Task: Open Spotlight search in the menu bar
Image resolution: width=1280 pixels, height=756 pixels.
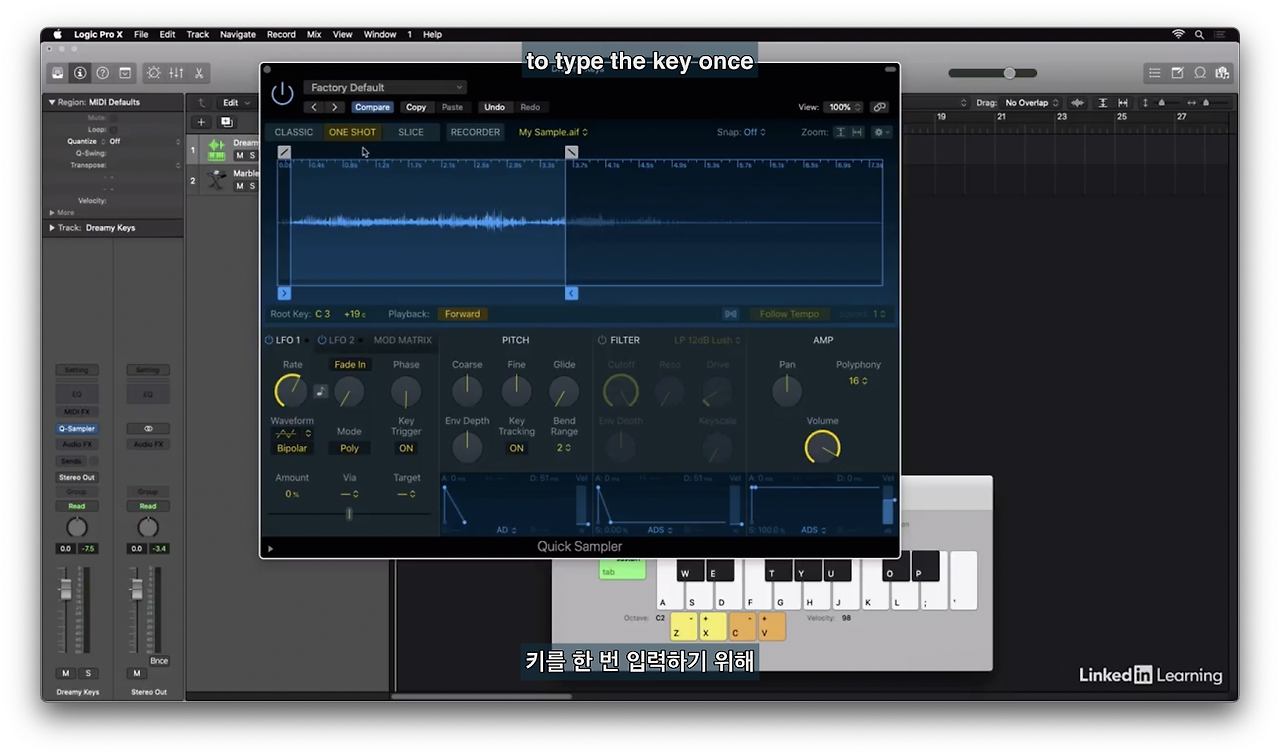Action: 1199,34
